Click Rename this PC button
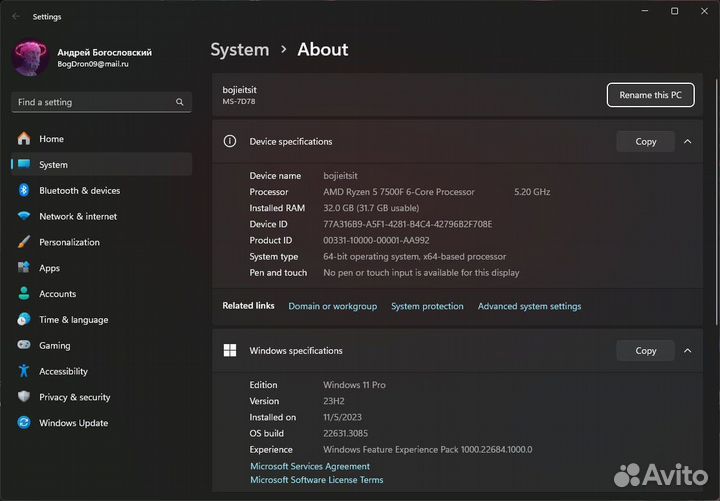720x501 pixels. (x=650, y=95)
